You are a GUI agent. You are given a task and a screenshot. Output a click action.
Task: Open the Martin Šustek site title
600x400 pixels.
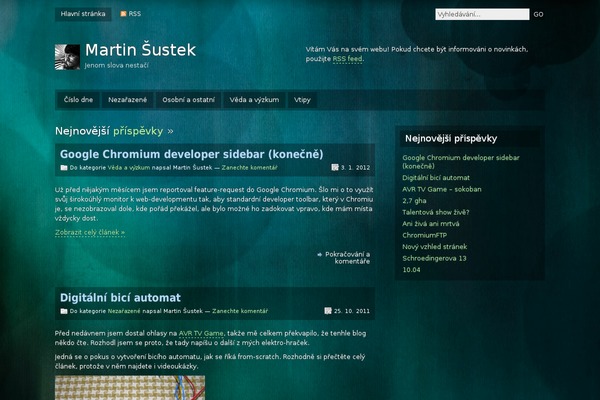point(140,50)
